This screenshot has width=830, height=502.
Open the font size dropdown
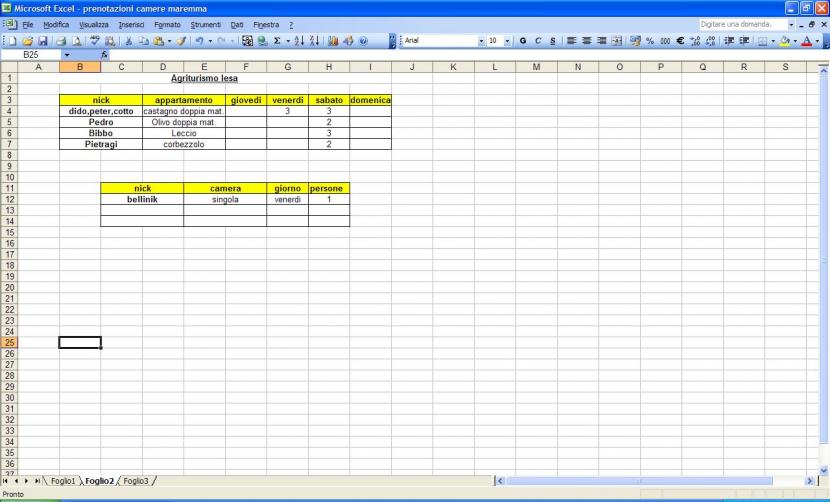(507, 41)
